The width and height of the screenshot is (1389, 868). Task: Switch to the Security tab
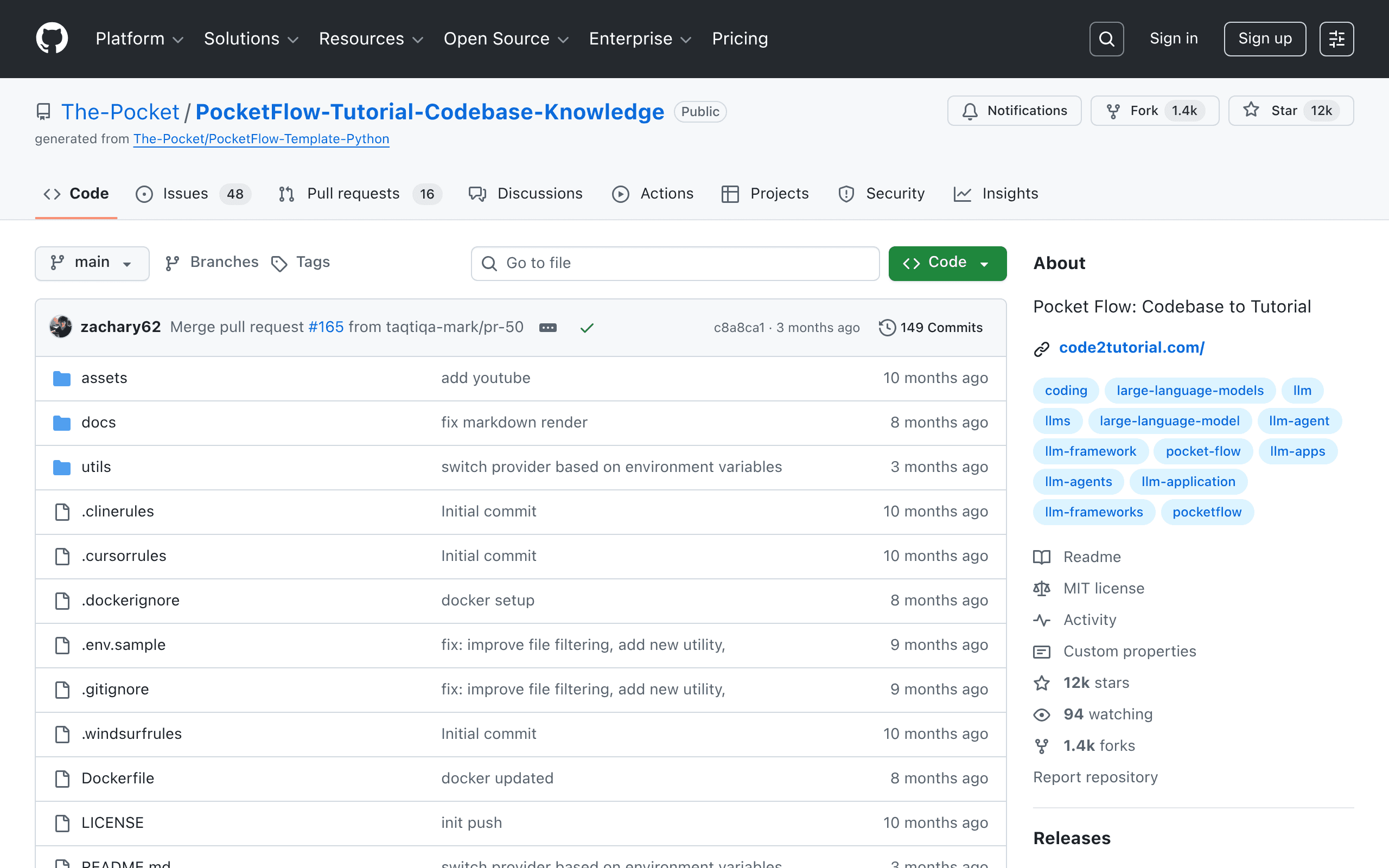(881, 194)
